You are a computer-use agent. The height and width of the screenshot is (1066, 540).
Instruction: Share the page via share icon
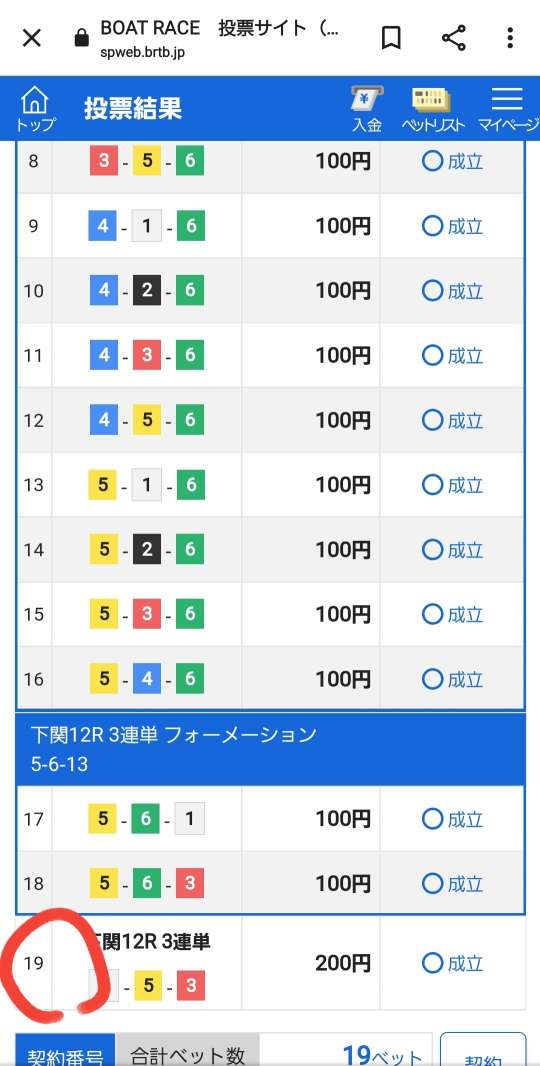[454, 38]
